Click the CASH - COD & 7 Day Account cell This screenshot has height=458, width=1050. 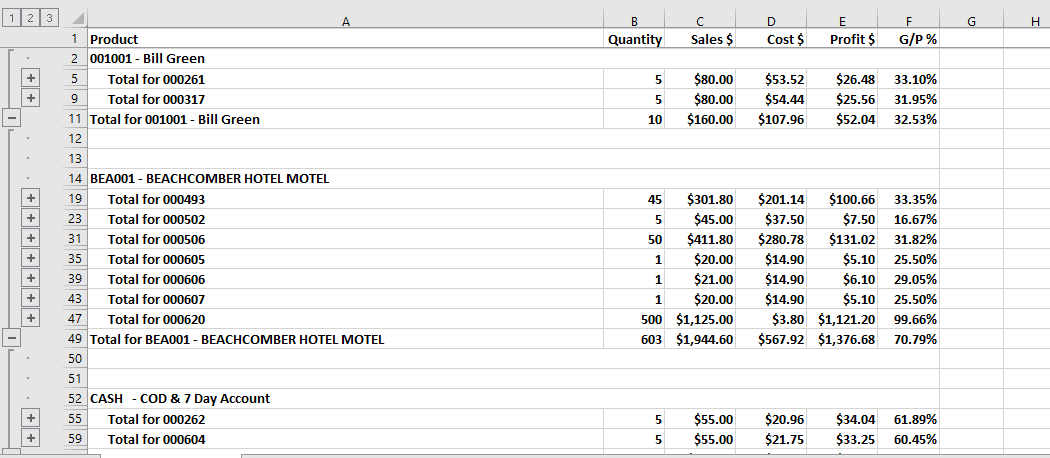pos(181,399)
